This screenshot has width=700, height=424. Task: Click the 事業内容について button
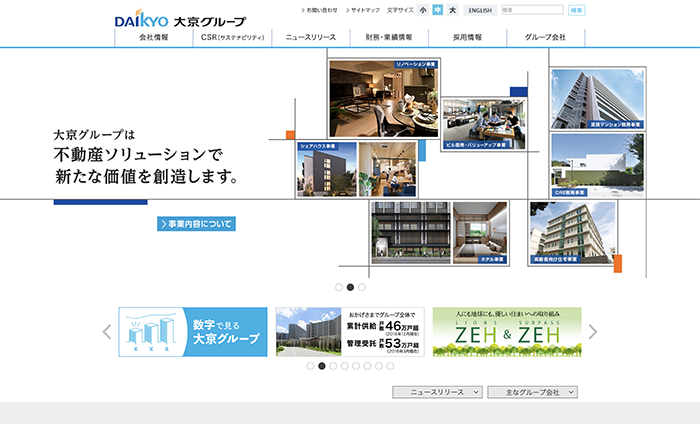tap(196, 224)
